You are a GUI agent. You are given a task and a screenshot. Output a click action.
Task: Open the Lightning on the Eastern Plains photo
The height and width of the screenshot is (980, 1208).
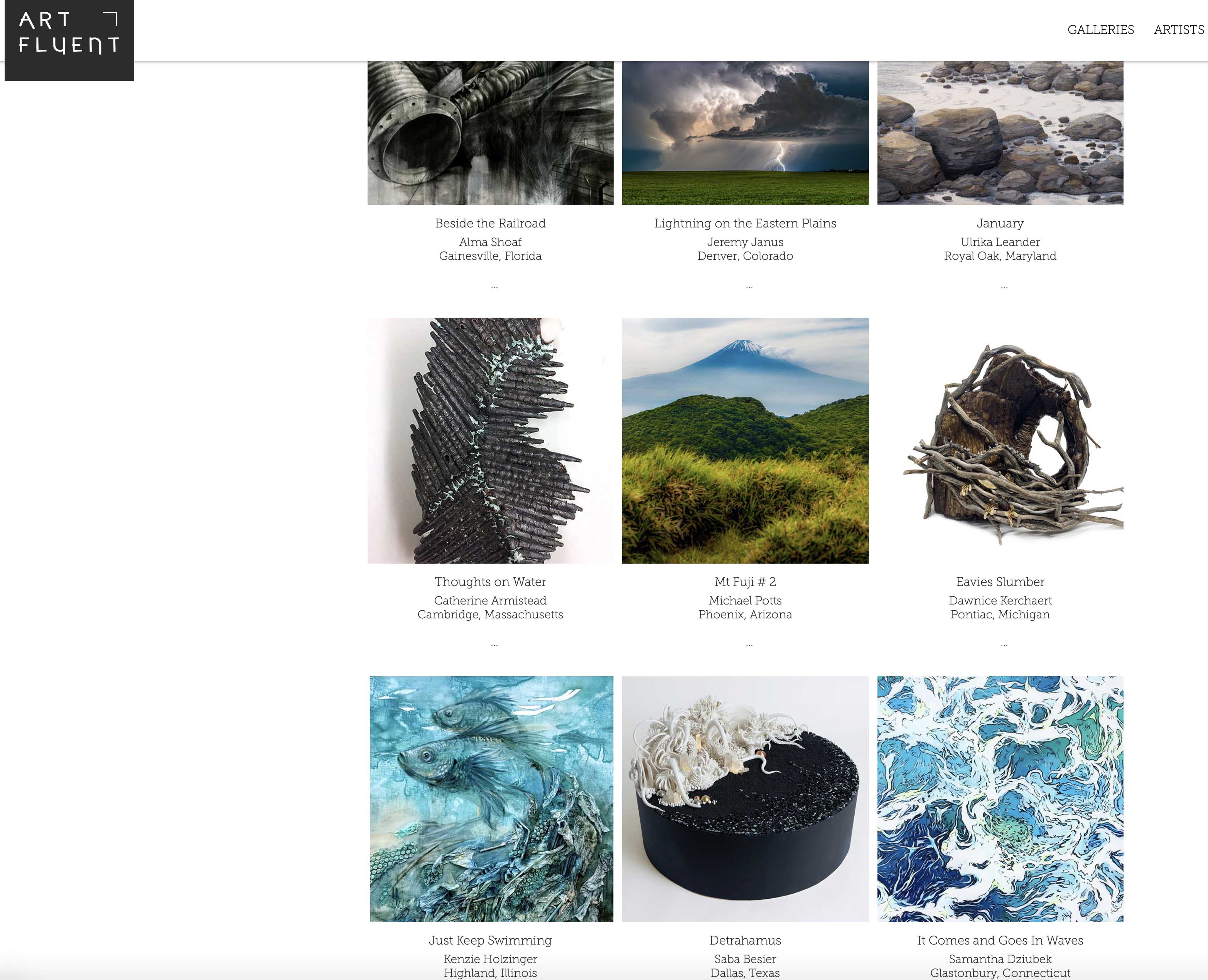pos(745,133)
